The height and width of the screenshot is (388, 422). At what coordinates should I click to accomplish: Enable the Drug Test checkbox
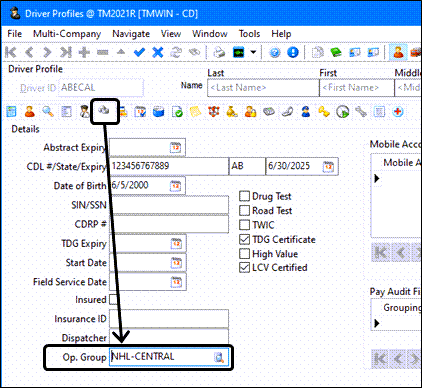coord(245,196)
